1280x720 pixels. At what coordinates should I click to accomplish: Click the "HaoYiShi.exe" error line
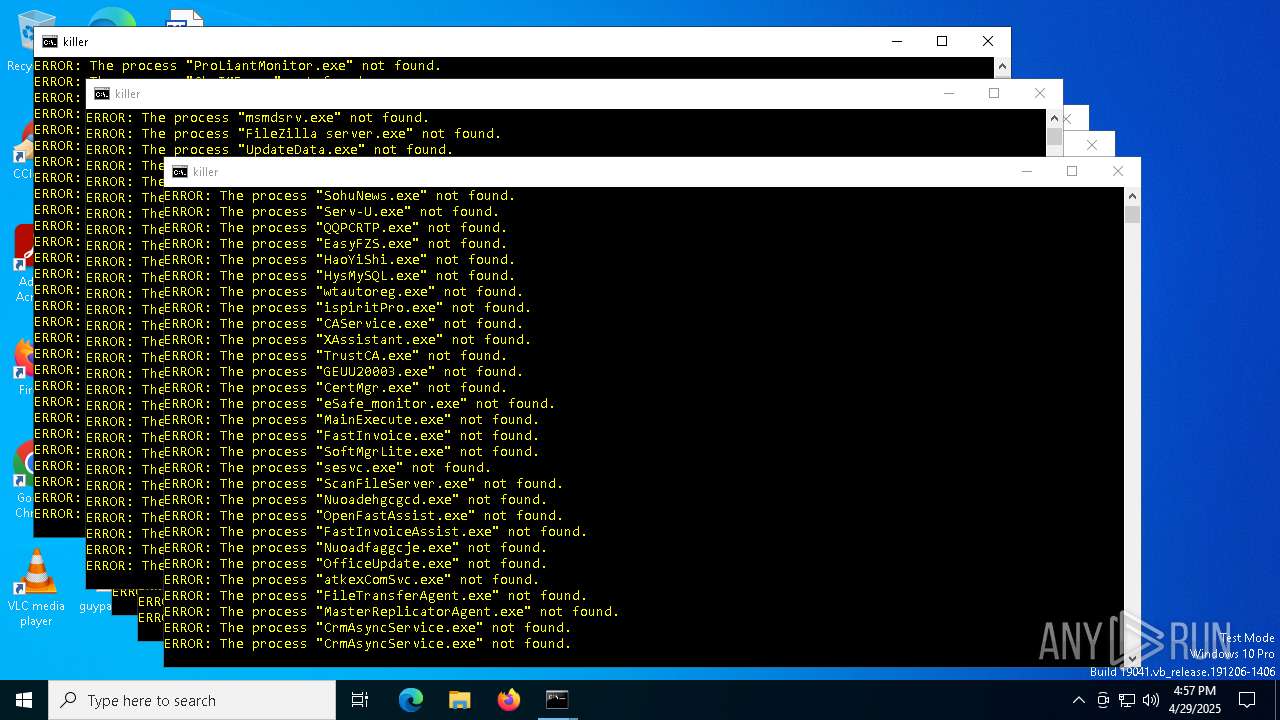pos(340,260)
